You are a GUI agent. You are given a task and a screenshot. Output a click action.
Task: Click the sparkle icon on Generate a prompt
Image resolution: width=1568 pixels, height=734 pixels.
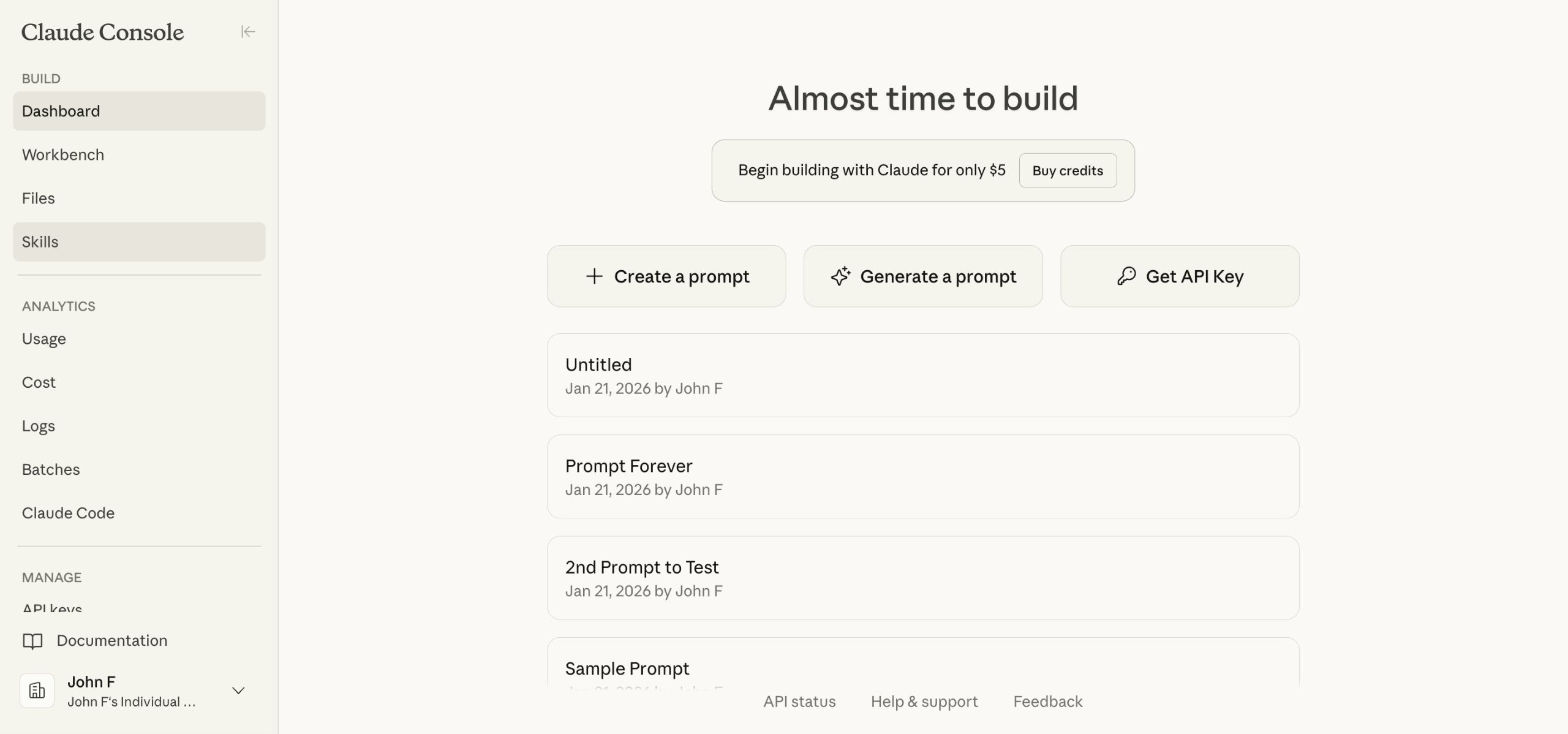tap(840, 276)
